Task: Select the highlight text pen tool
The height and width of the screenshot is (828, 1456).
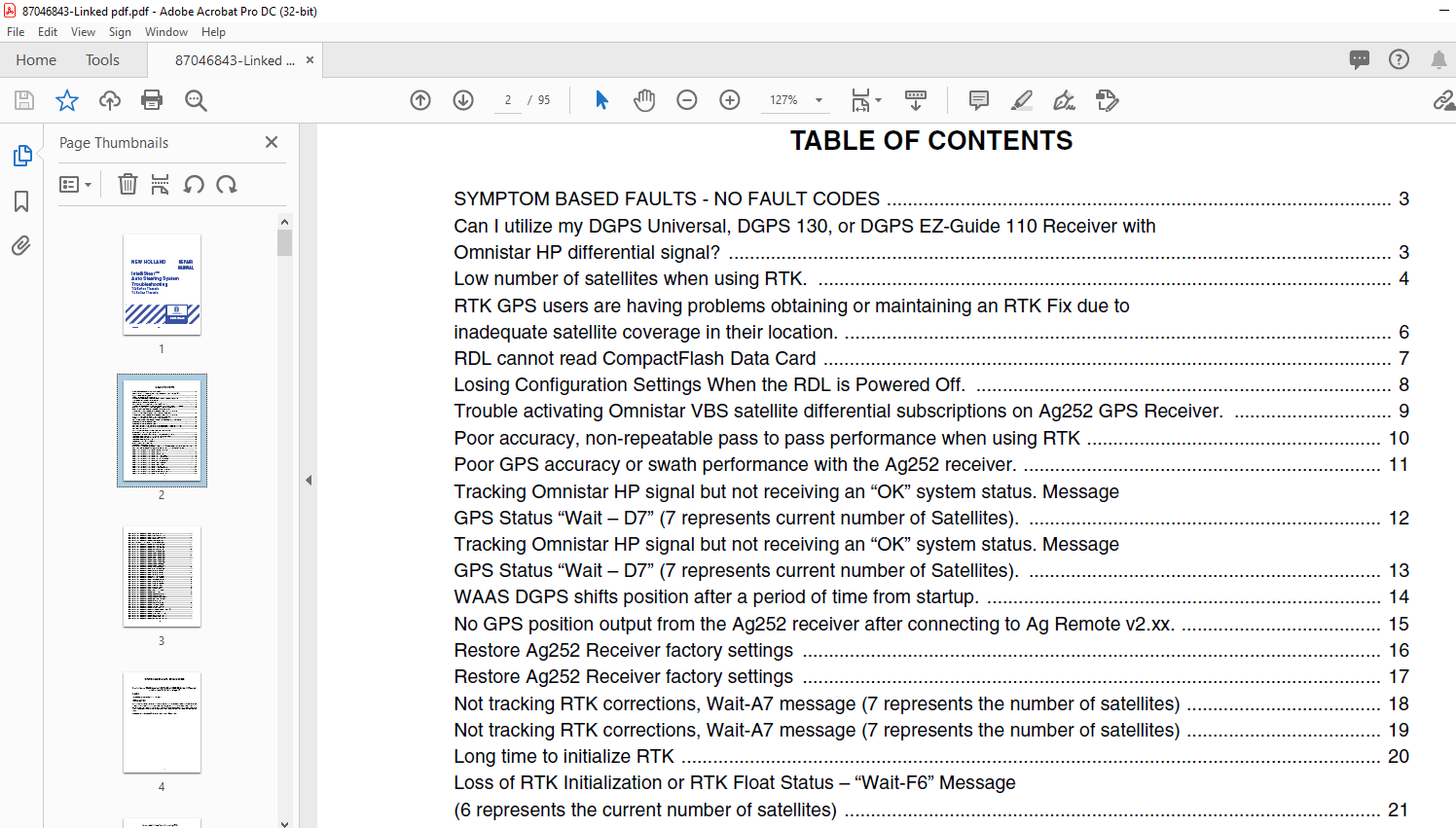Action: coord(1022,100)
